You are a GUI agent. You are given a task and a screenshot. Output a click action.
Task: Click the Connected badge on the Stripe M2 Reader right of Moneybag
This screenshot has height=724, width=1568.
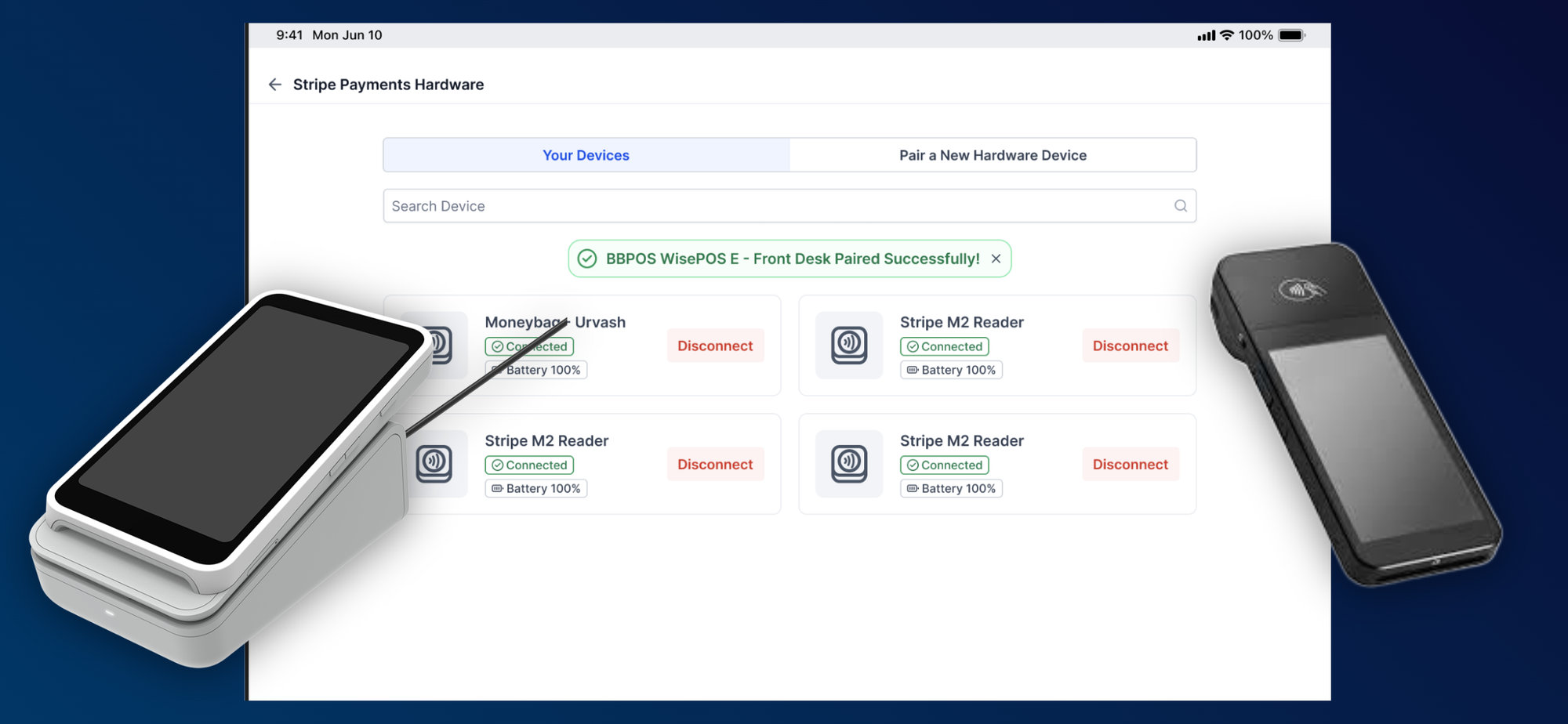(945, 346)
